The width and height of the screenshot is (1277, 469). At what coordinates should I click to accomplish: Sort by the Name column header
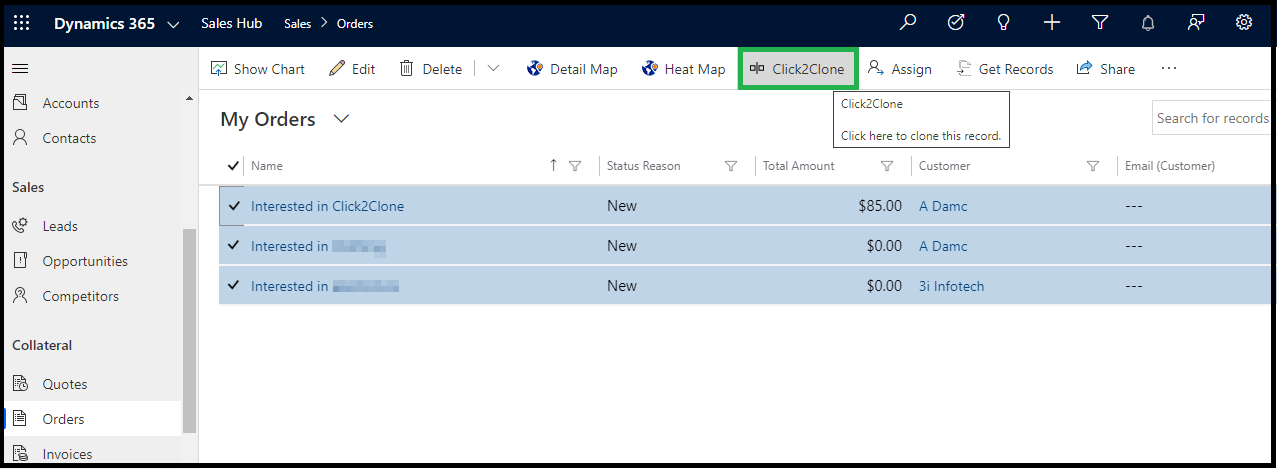pos(267,166)
